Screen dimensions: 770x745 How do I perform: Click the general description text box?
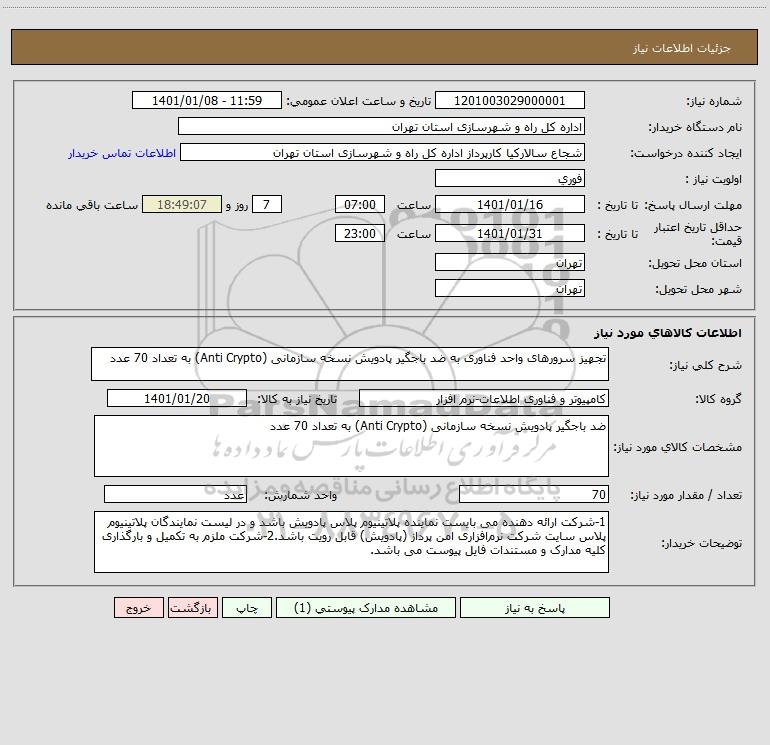[350, 364]
